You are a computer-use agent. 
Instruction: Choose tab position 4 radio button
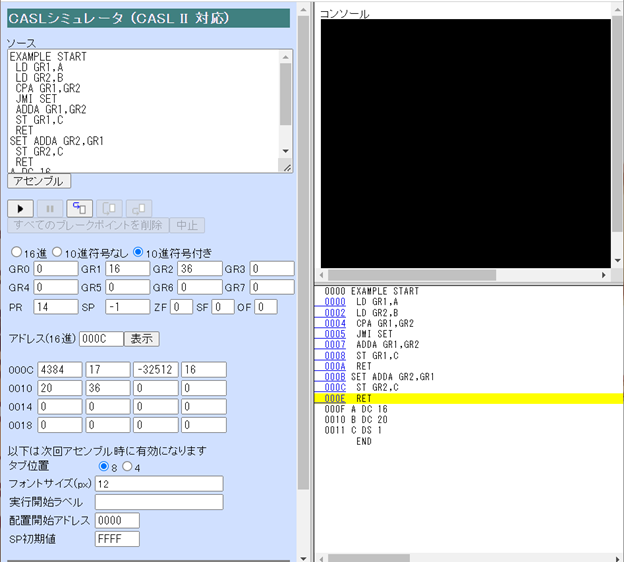(x=126, y=466)
